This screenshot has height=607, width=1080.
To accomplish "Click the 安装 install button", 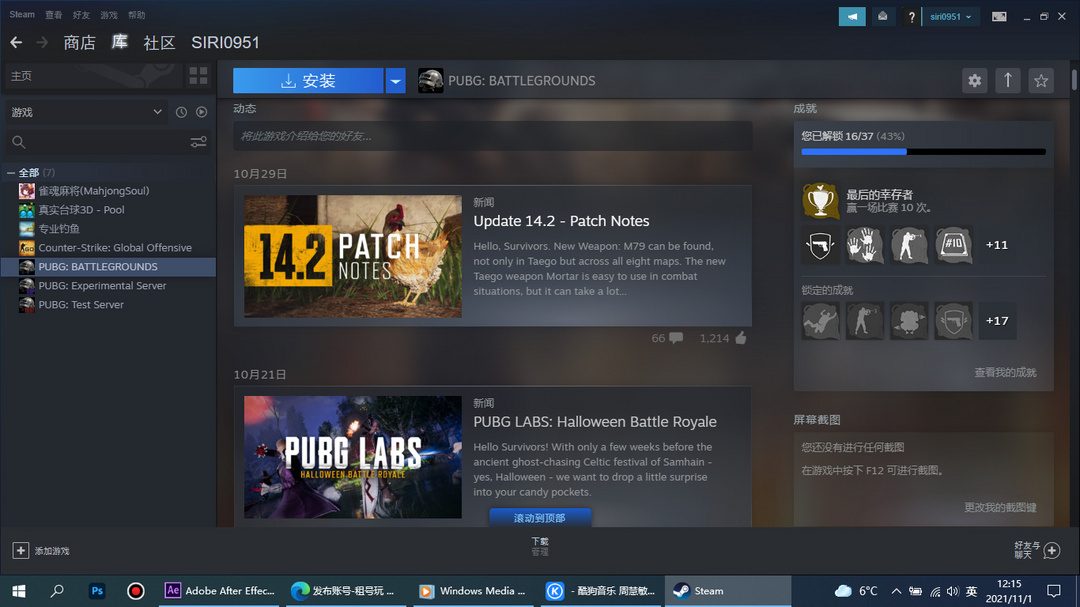I will coord(308,81).
